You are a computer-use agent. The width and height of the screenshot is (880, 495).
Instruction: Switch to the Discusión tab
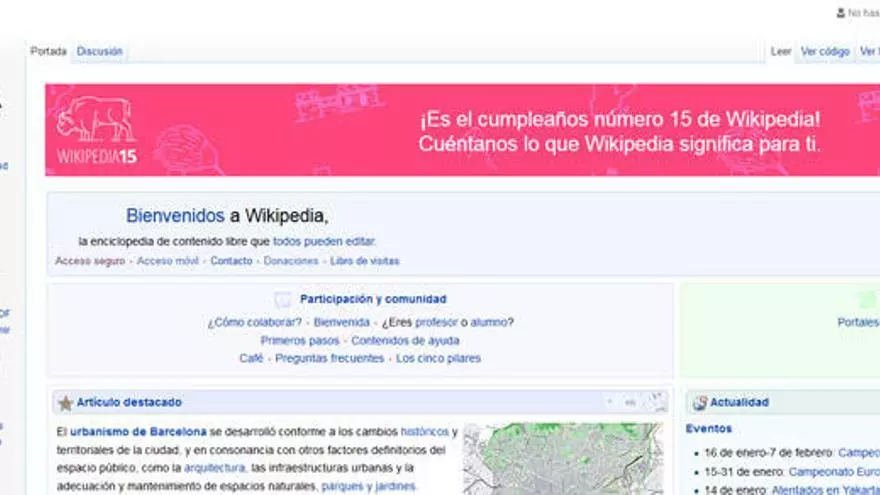pos(100,51)
